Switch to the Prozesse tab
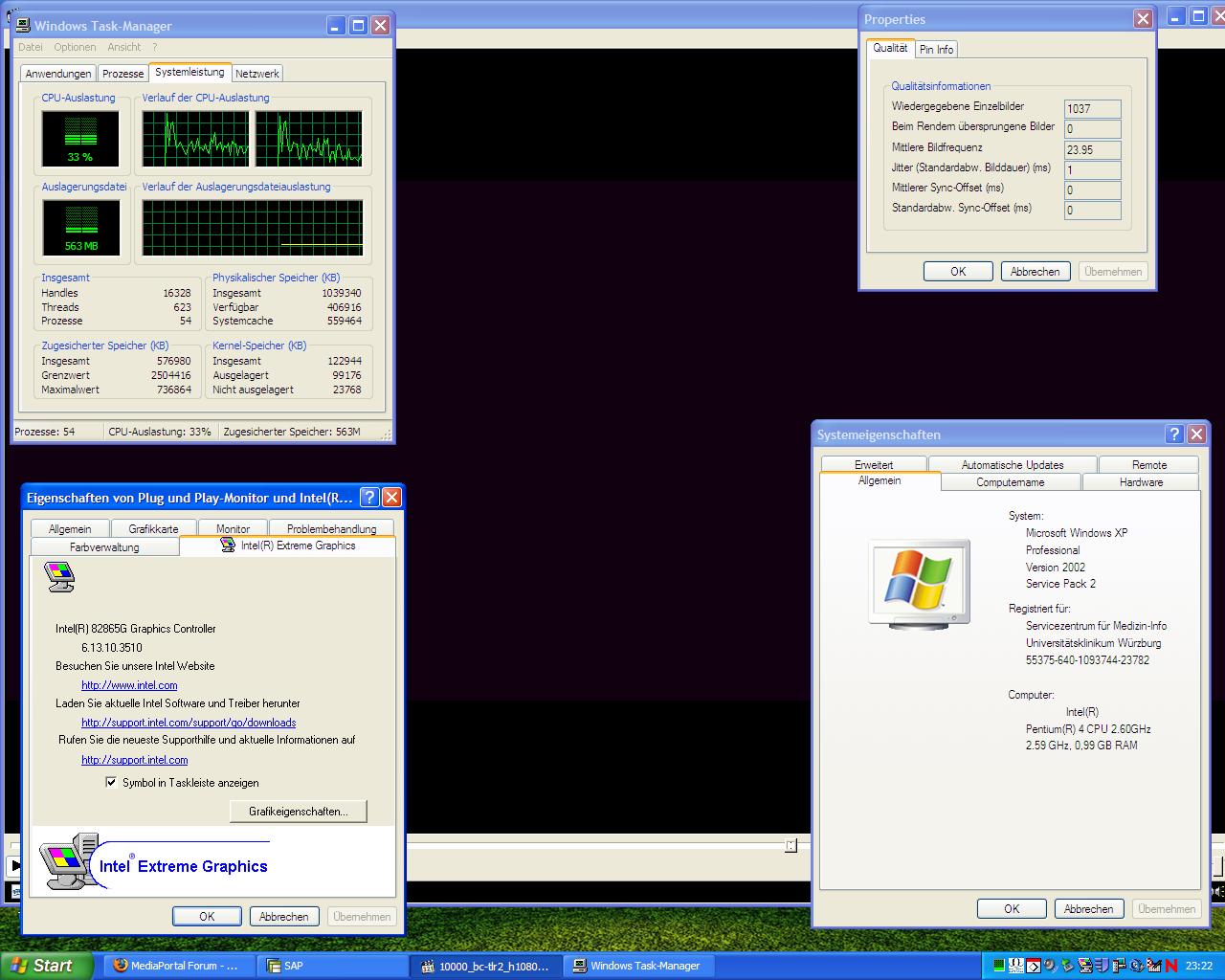Screen dimensions: 1225x980 tap(122, 74)
